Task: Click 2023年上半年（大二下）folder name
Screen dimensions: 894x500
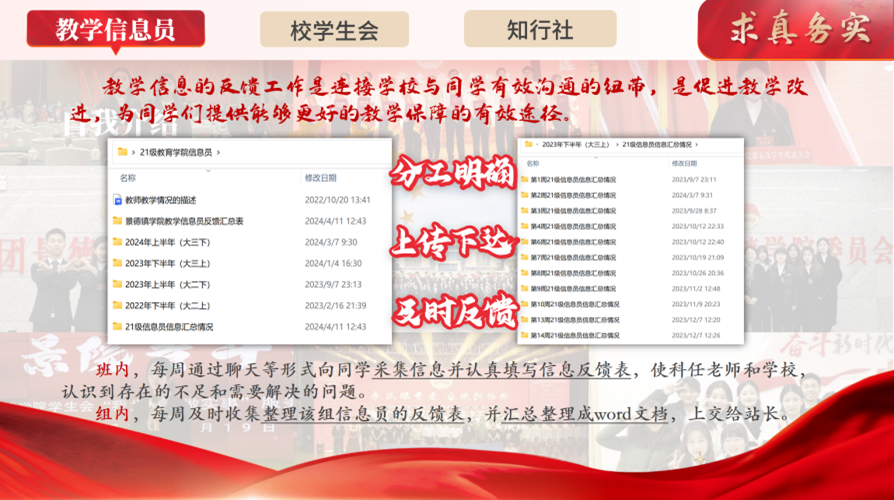Action: point(167,284)
